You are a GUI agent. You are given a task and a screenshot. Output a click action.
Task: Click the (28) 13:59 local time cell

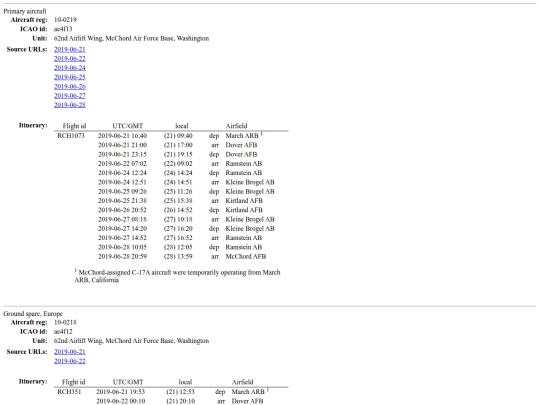tap(178, 257)
